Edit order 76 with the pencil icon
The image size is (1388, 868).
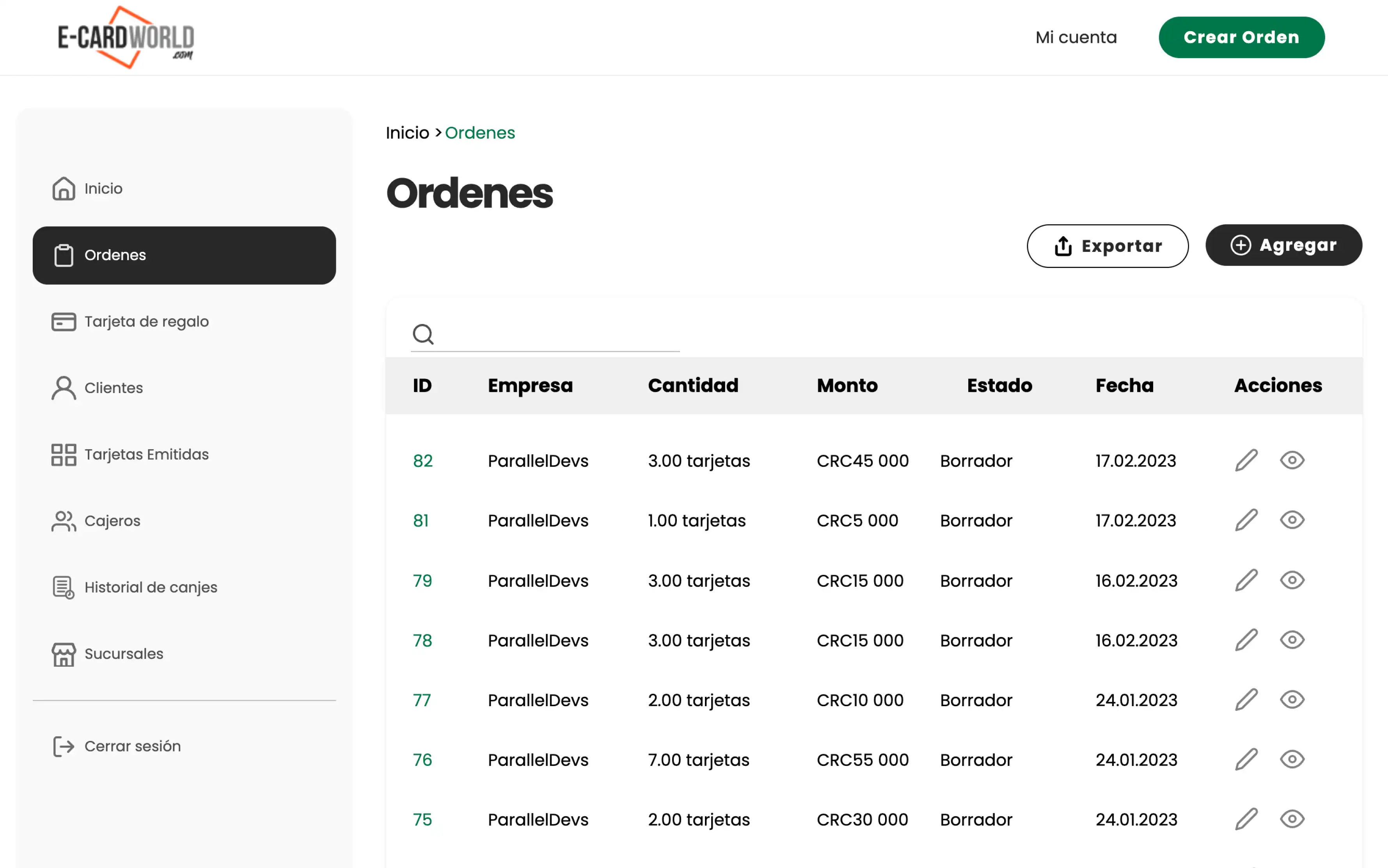pos(1246,759)
